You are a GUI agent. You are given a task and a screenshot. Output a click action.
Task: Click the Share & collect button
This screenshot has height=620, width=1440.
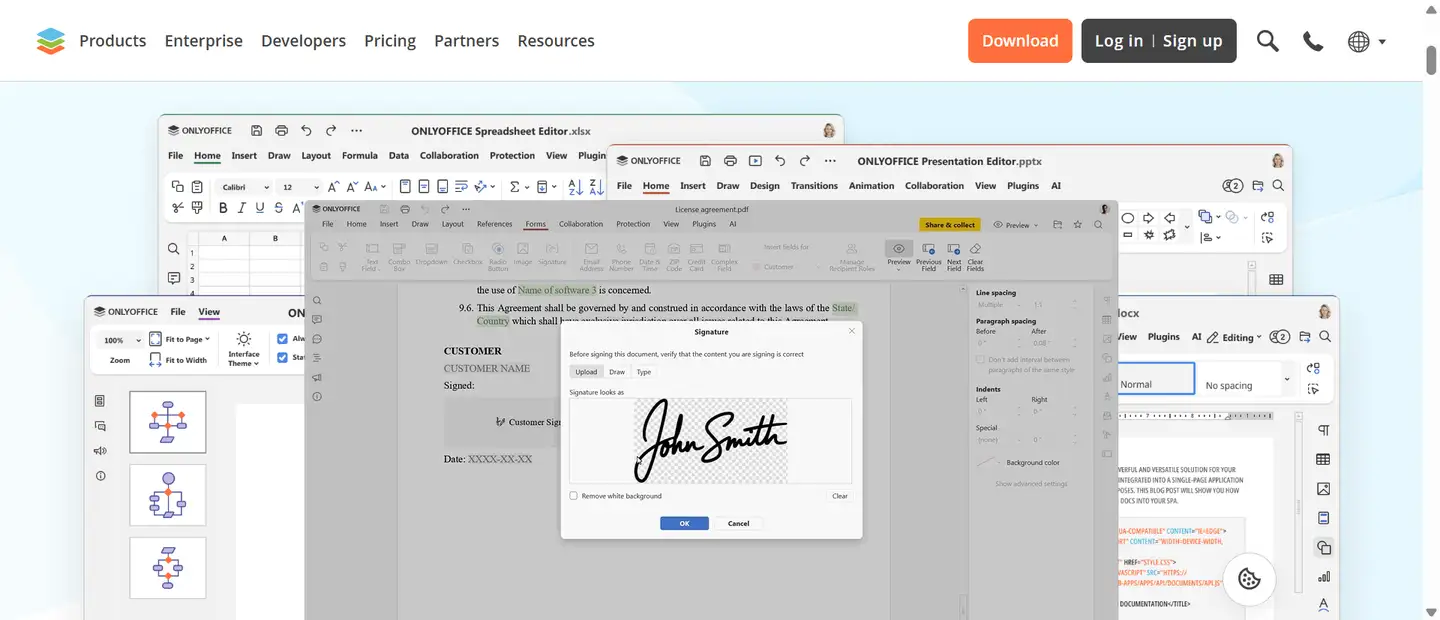click(950, 225)
